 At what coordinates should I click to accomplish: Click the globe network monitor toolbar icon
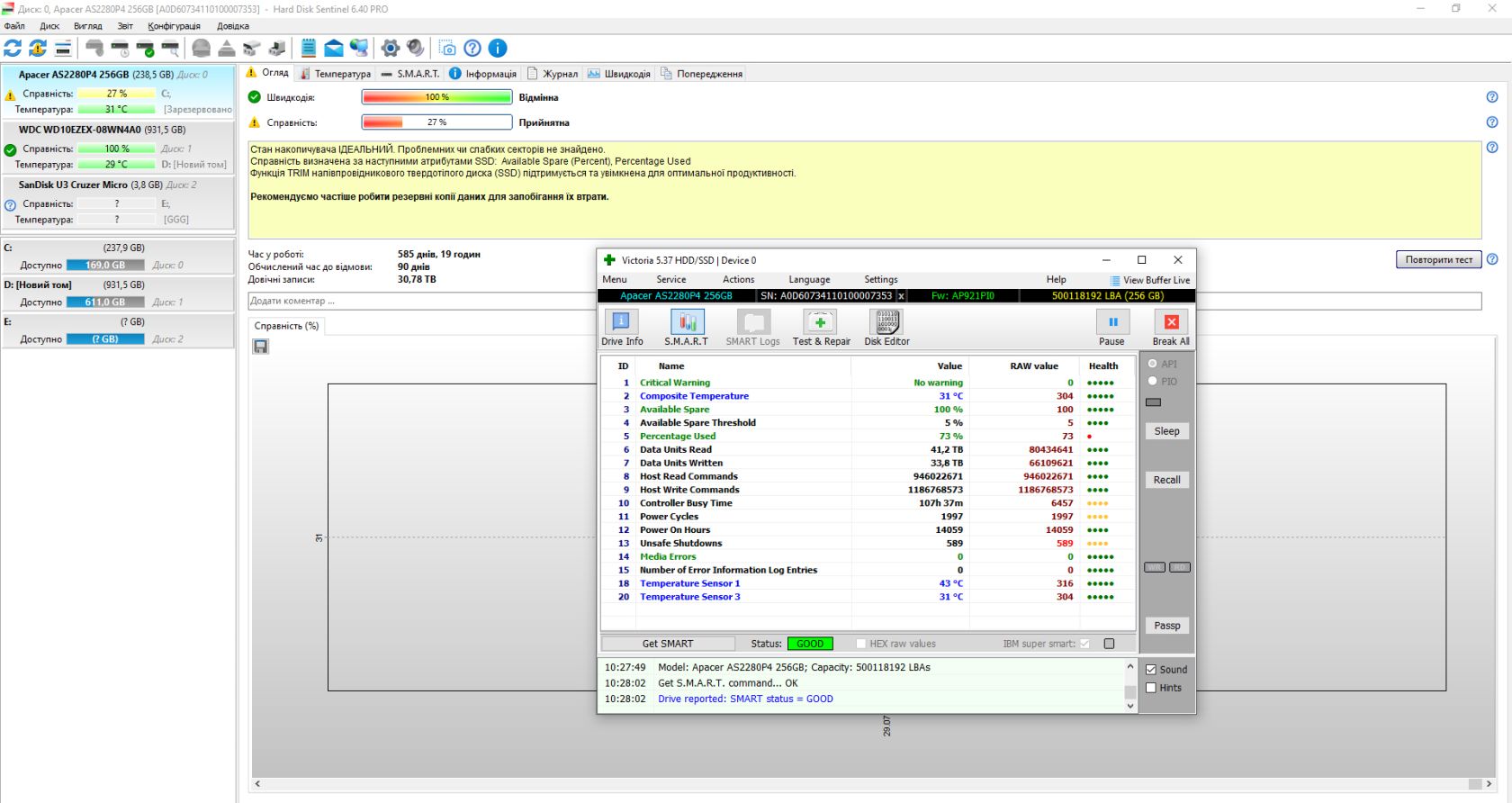(x=359, y=48)
